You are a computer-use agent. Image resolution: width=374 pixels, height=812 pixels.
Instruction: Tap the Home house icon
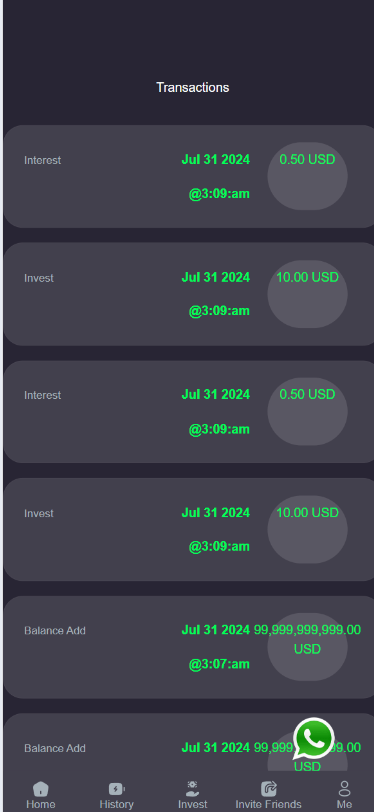[x=40, y=789]
